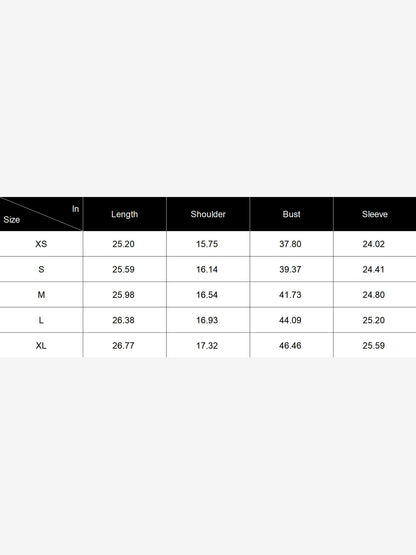The image size is (416, 555).
Task: Select the XL size row label
Action: coord(41,345)
